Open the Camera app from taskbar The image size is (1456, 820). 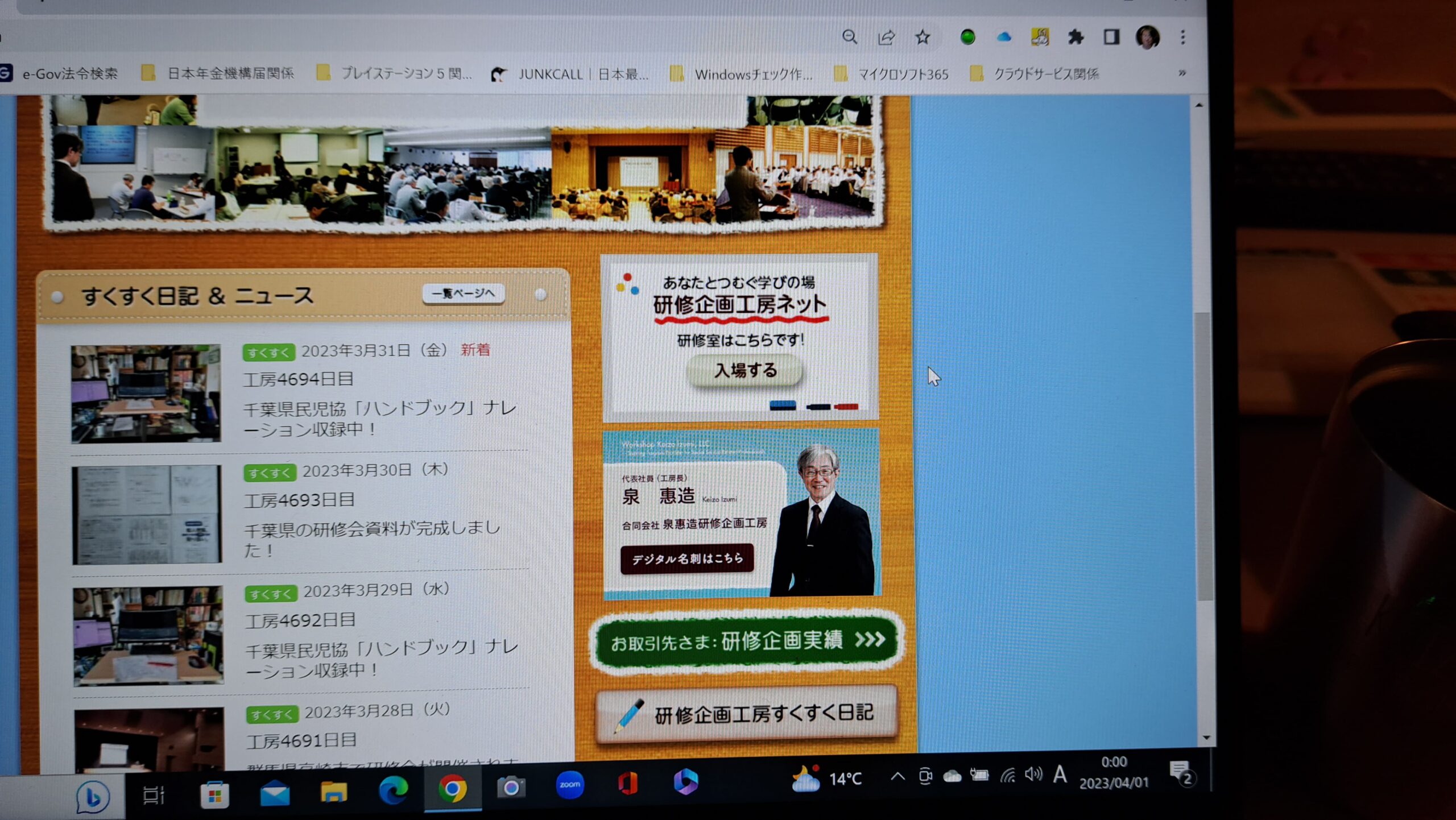pos(511,787)
